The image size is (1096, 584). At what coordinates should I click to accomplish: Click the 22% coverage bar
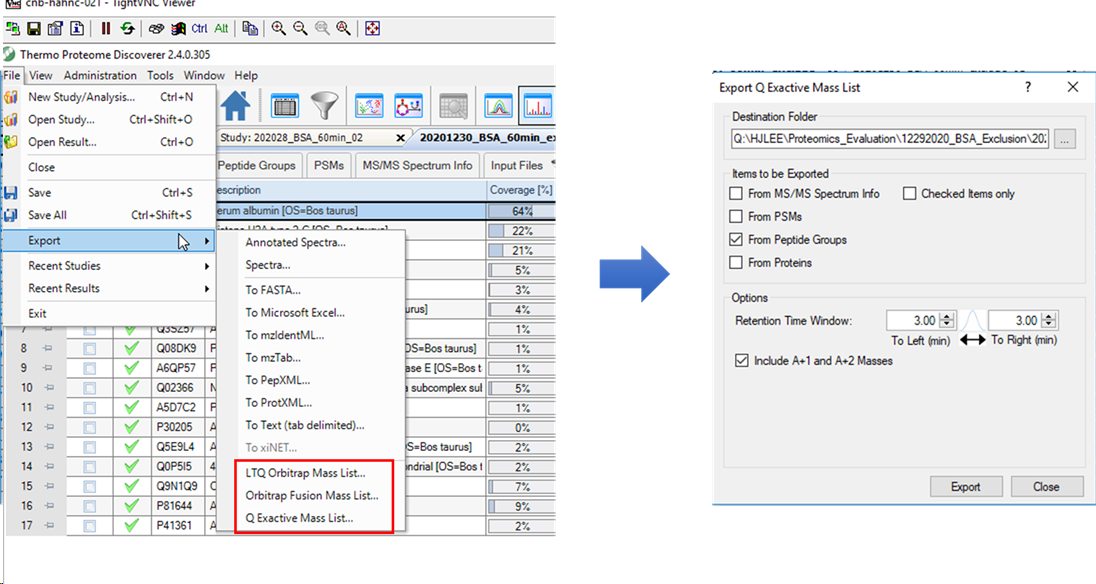pos(521,231)
